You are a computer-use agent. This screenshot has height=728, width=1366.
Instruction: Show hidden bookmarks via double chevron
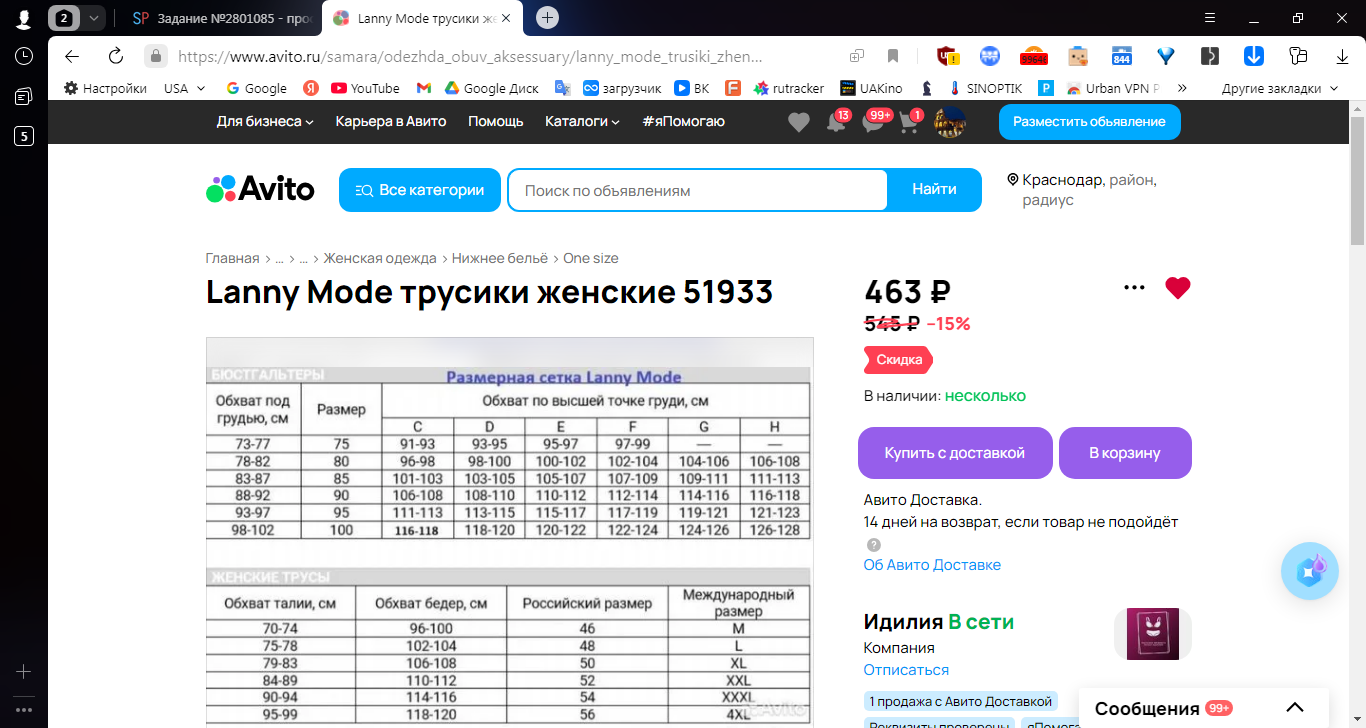[x=1182, y=88]
